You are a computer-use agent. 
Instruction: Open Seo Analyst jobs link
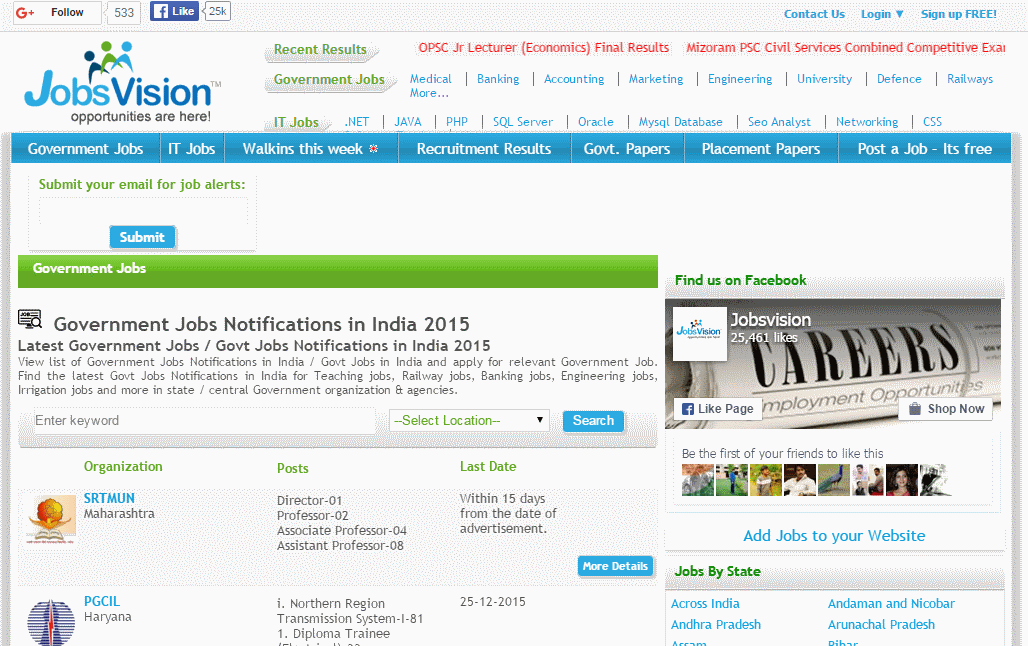click(779, 121)
